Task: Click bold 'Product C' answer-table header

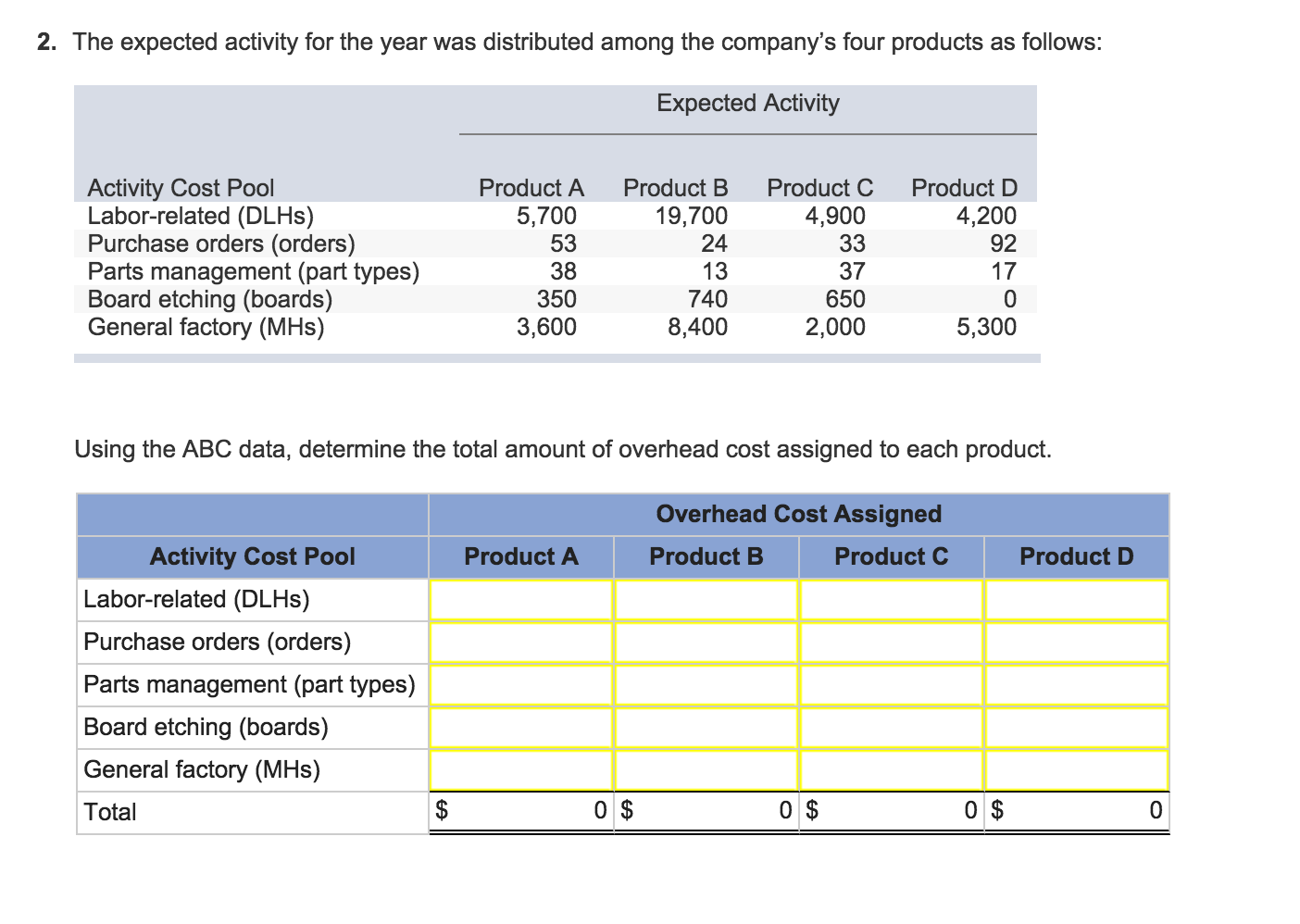Action: click(x=892, y=556)
